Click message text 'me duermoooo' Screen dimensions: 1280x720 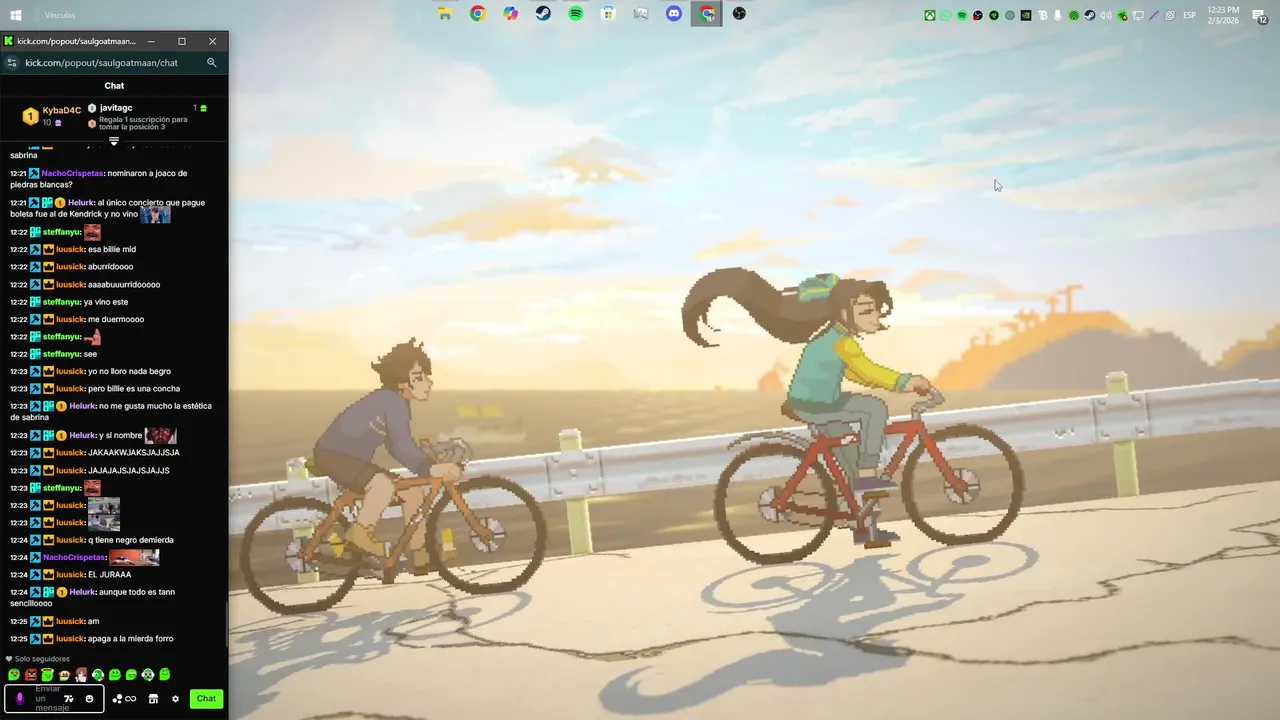[116, 319]
